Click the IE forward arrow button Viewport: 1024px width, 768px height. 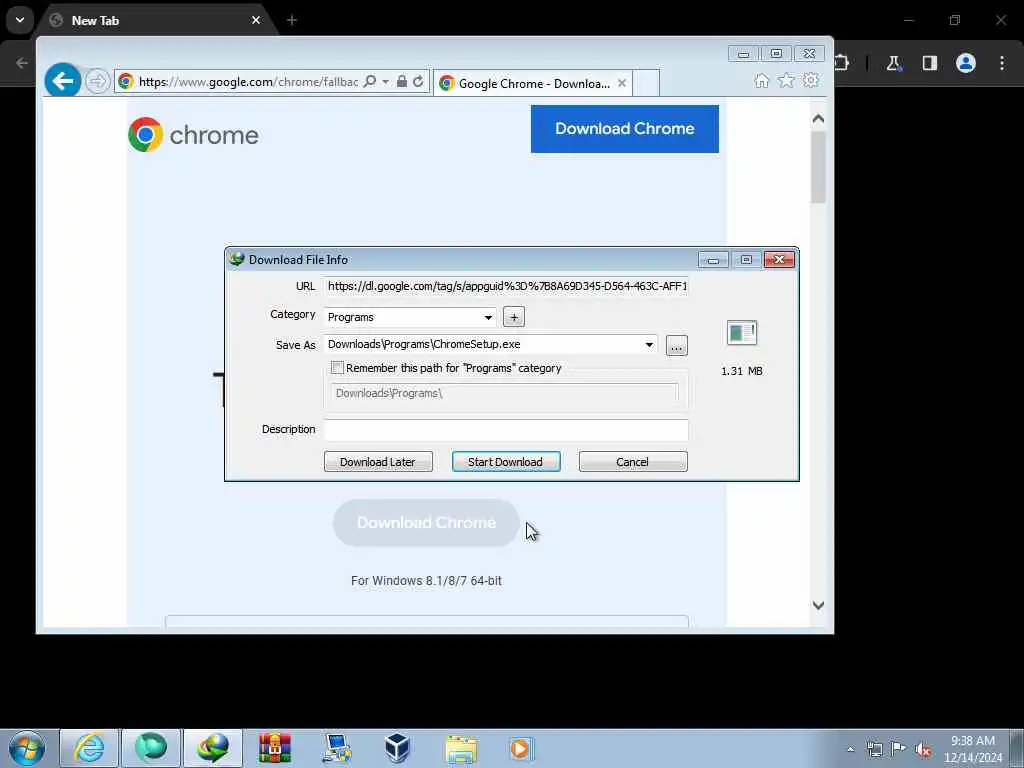98,82
